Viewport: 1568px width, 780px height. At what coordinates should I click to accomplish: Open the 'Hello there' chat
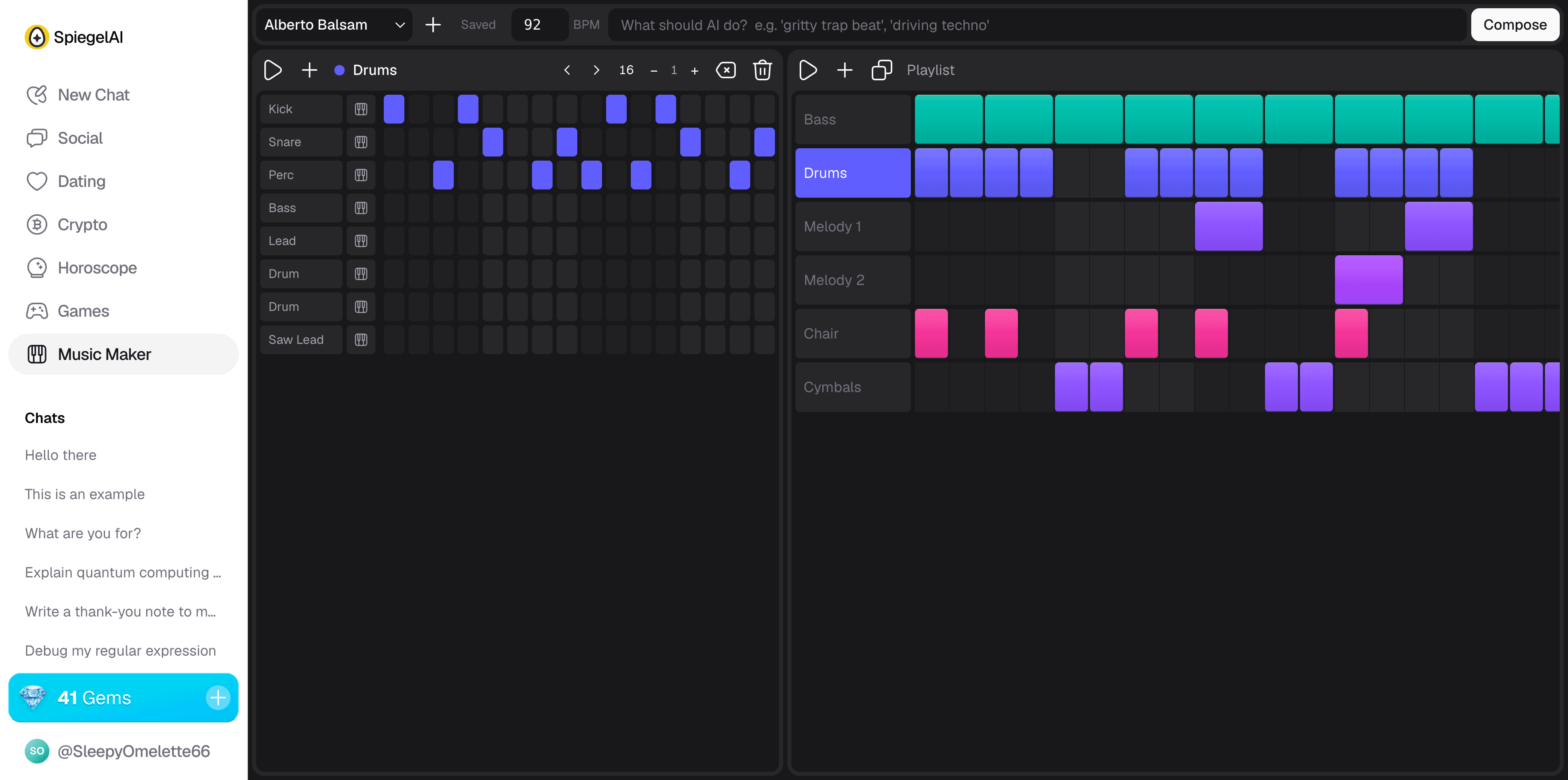click(x=61, y=455)
